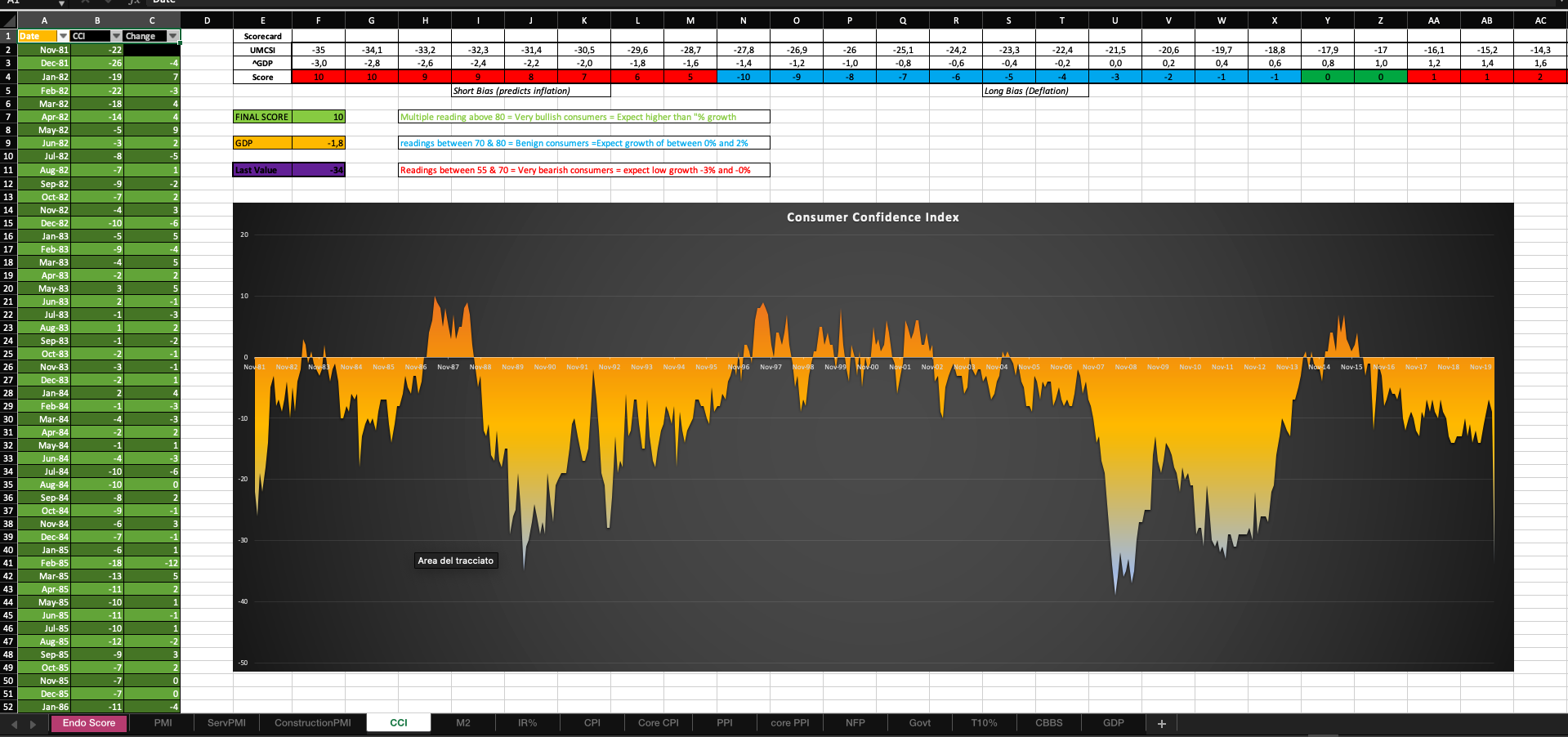Open the GDP sheet tab
The height and width of the screenshot is (737, 1568).
pyautogui.click(x=1114, y=723)
